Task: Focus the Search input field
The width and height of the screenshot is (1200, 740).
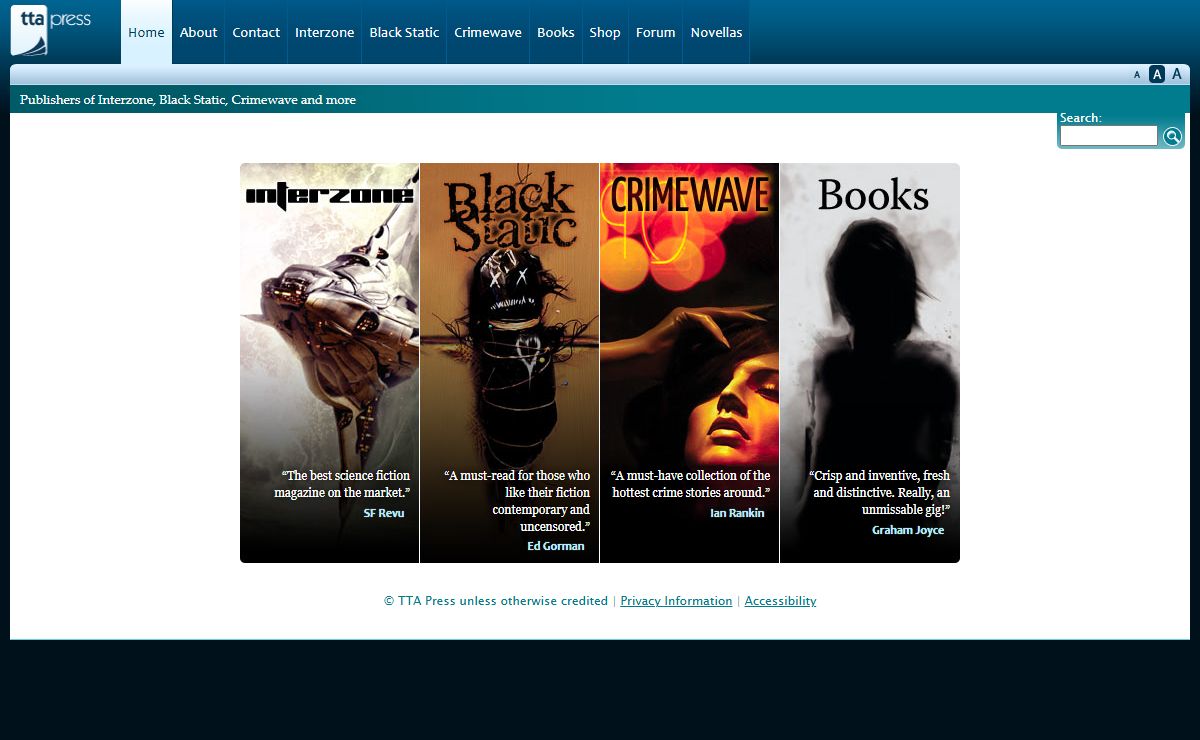Action: click(x=1109, y=136)
